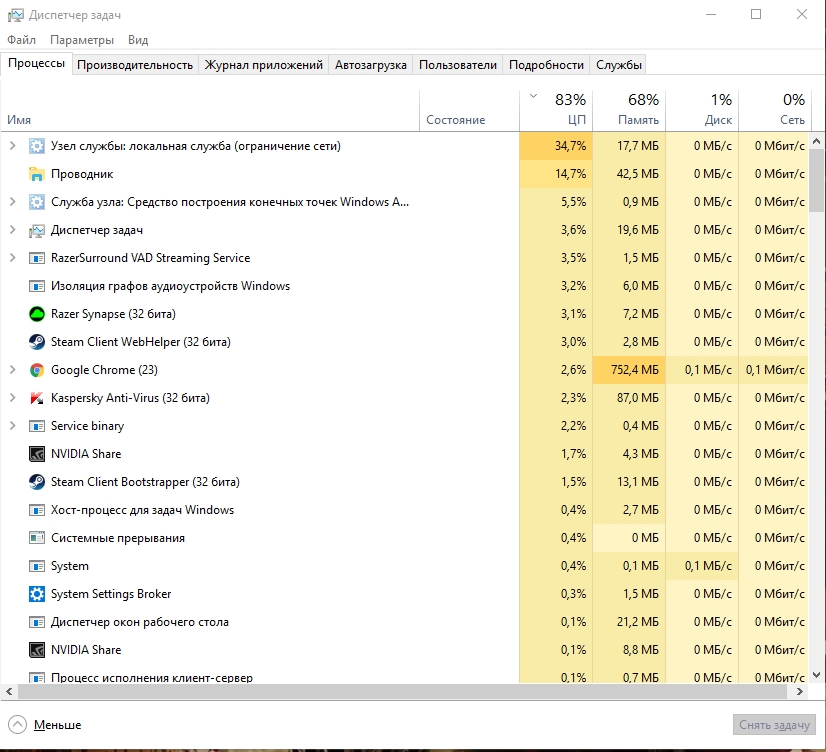826x752 pixels.
Task: Expand the RazerSurround VAD Streaming Service group
Action: pyautogui.click(x=12, y=258)
